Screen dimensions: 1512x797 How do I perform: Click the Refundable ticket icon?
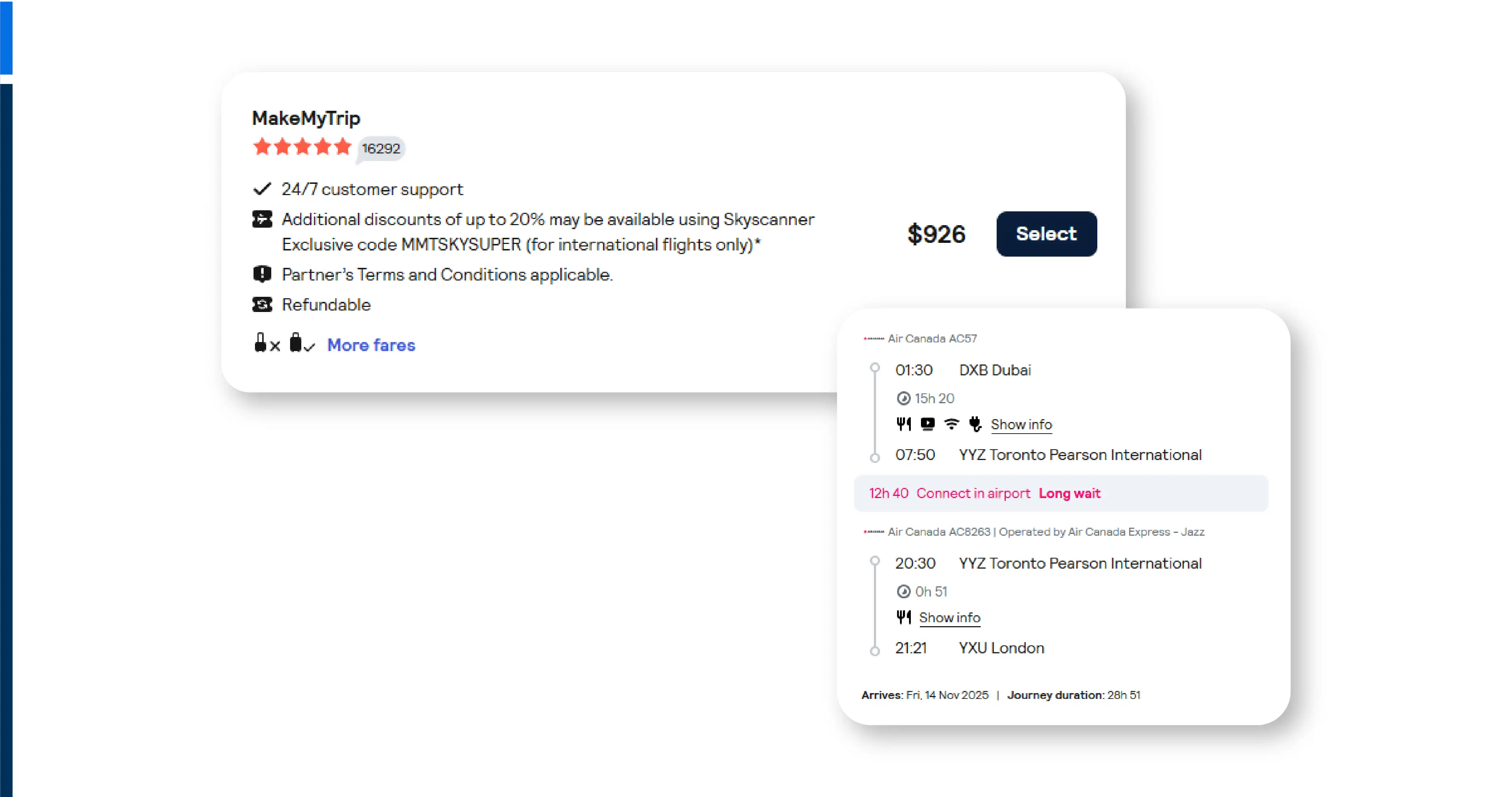pos(262,304)
